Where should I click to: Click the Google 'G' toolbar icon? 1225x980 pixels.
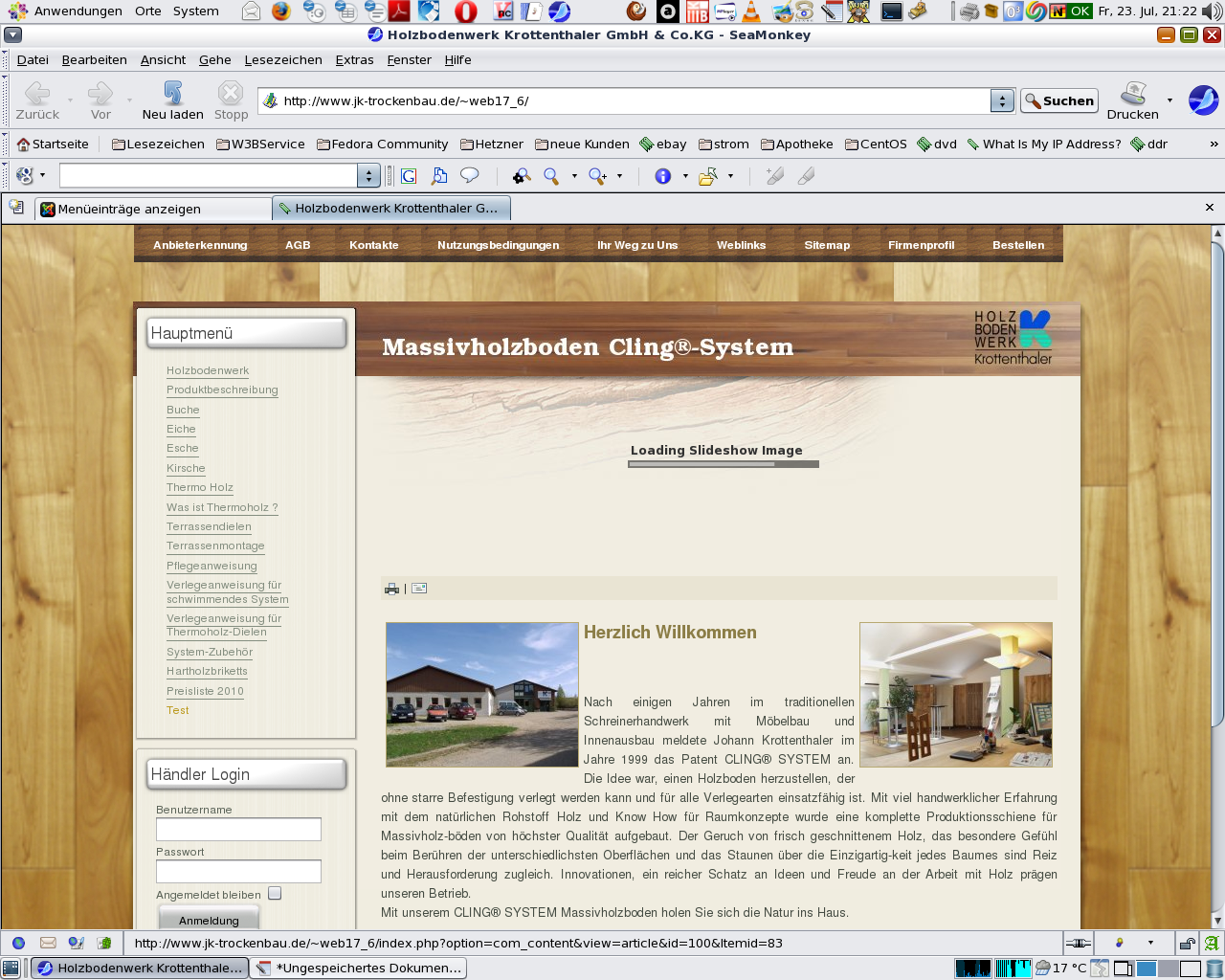pos(409,176)
